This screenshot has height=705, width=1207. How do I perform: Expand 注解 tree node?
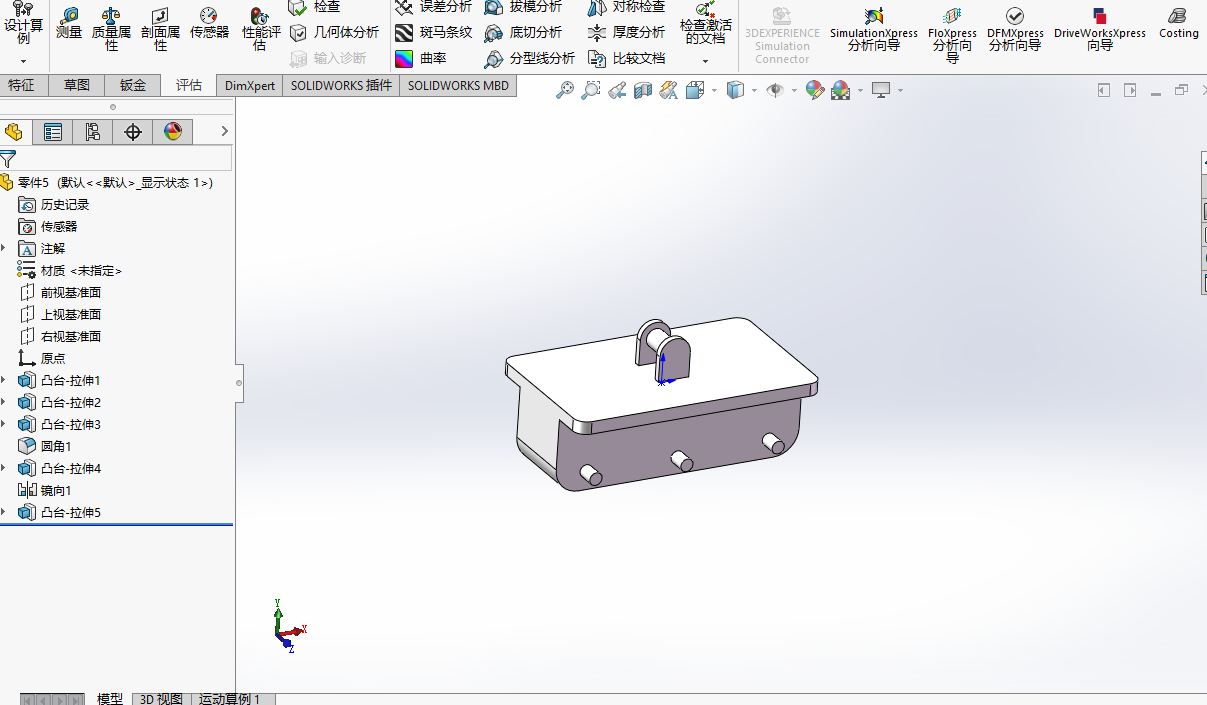click(x=4, y=248)
